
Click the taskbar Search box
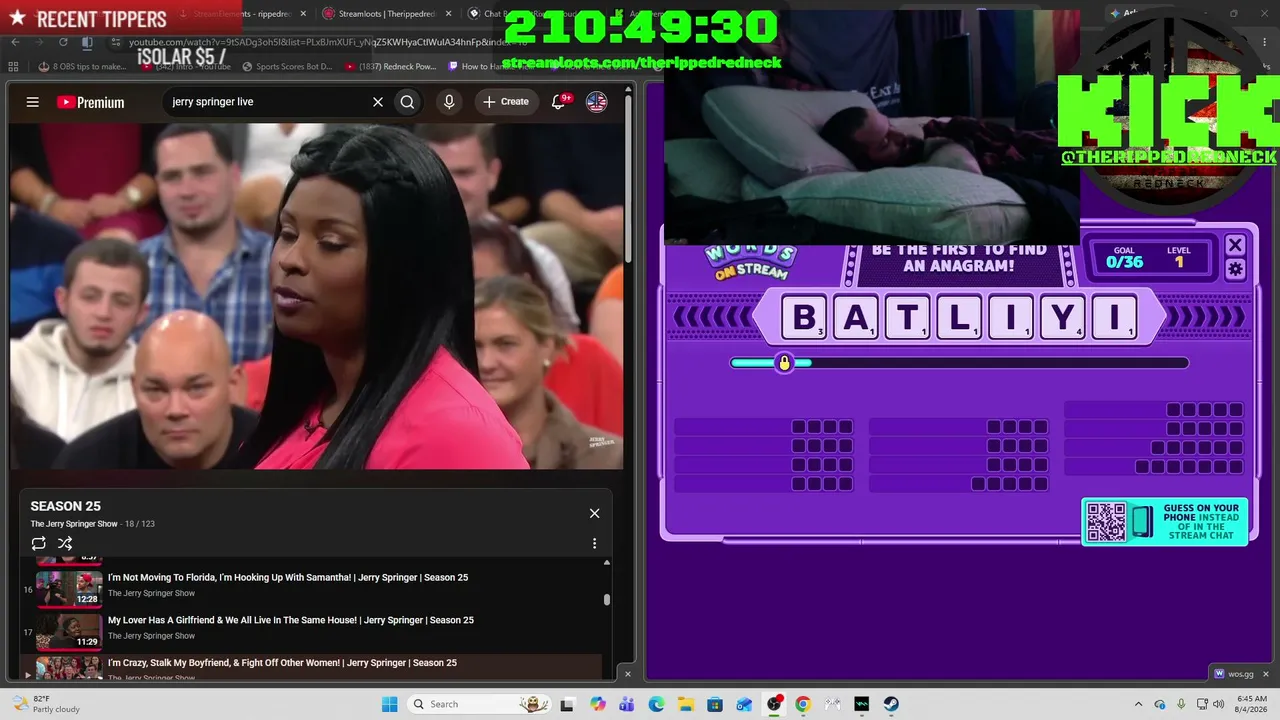[477, 704]
